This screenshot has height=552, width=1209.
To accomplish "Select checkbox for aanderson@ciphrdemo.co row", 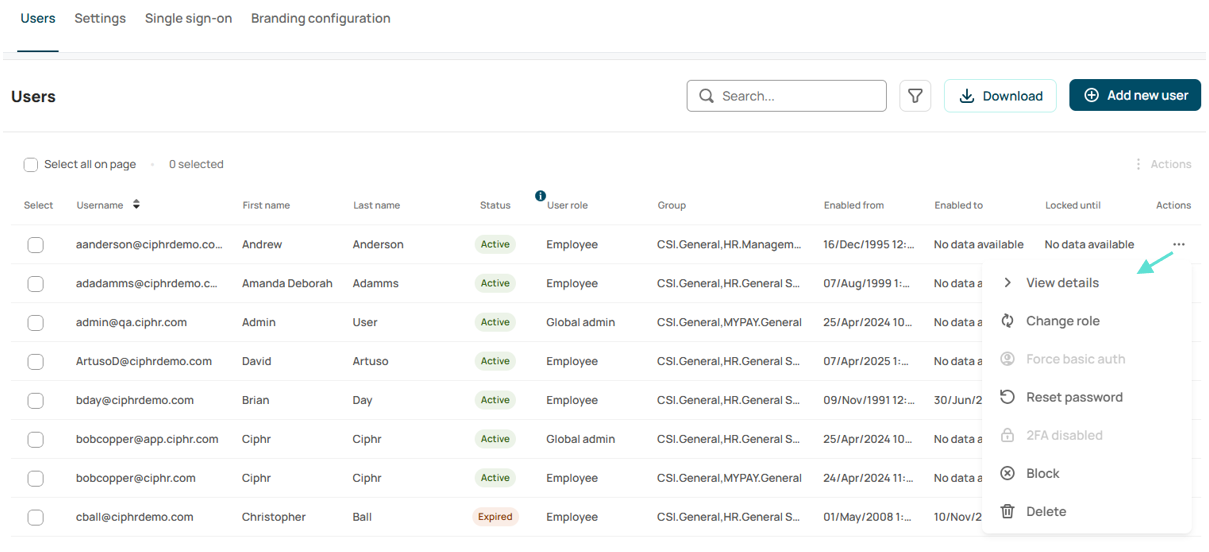I will tap(35, 244).
